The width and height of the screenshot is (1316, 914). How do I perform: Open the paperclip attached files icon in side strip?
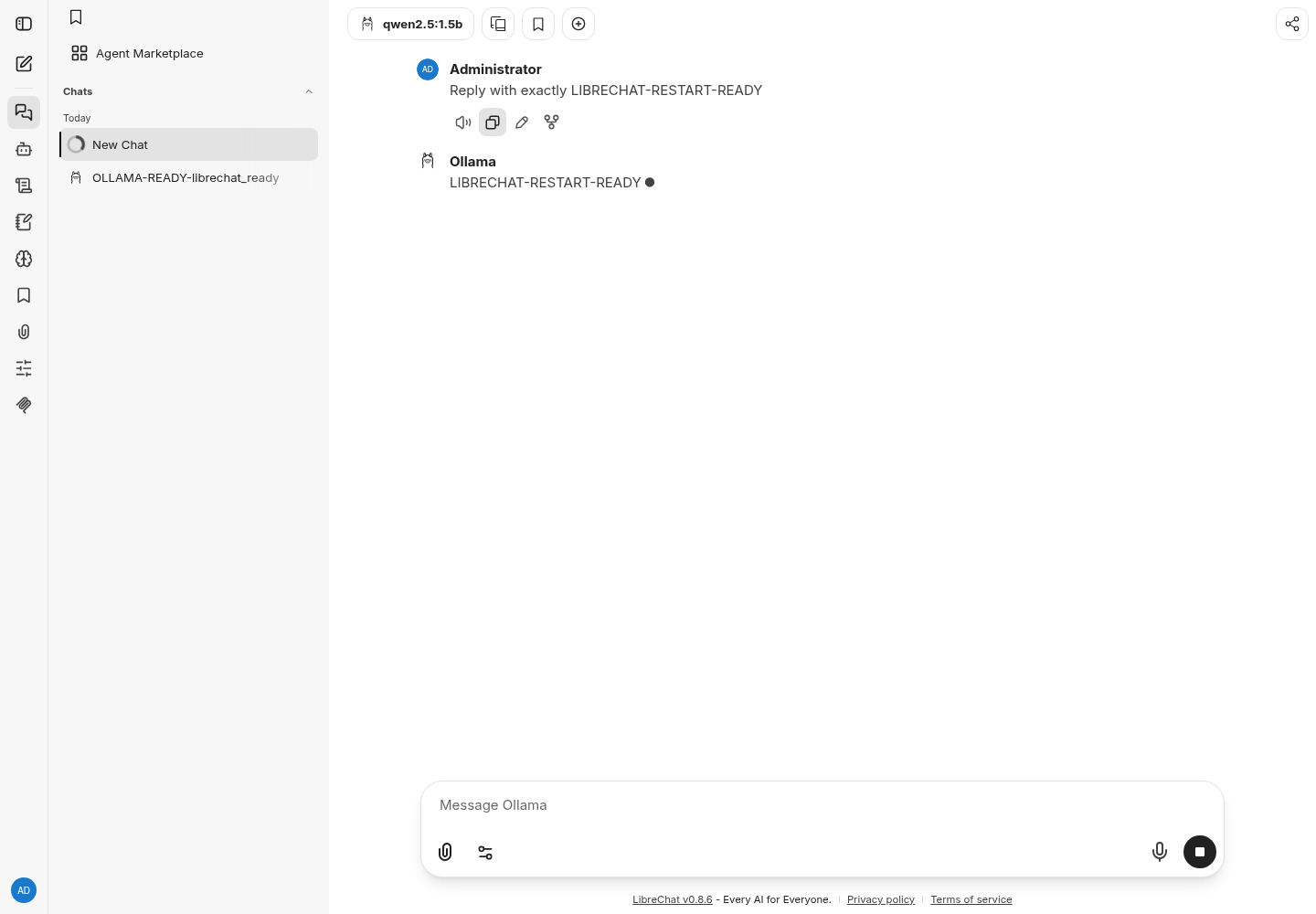point(24,332)
